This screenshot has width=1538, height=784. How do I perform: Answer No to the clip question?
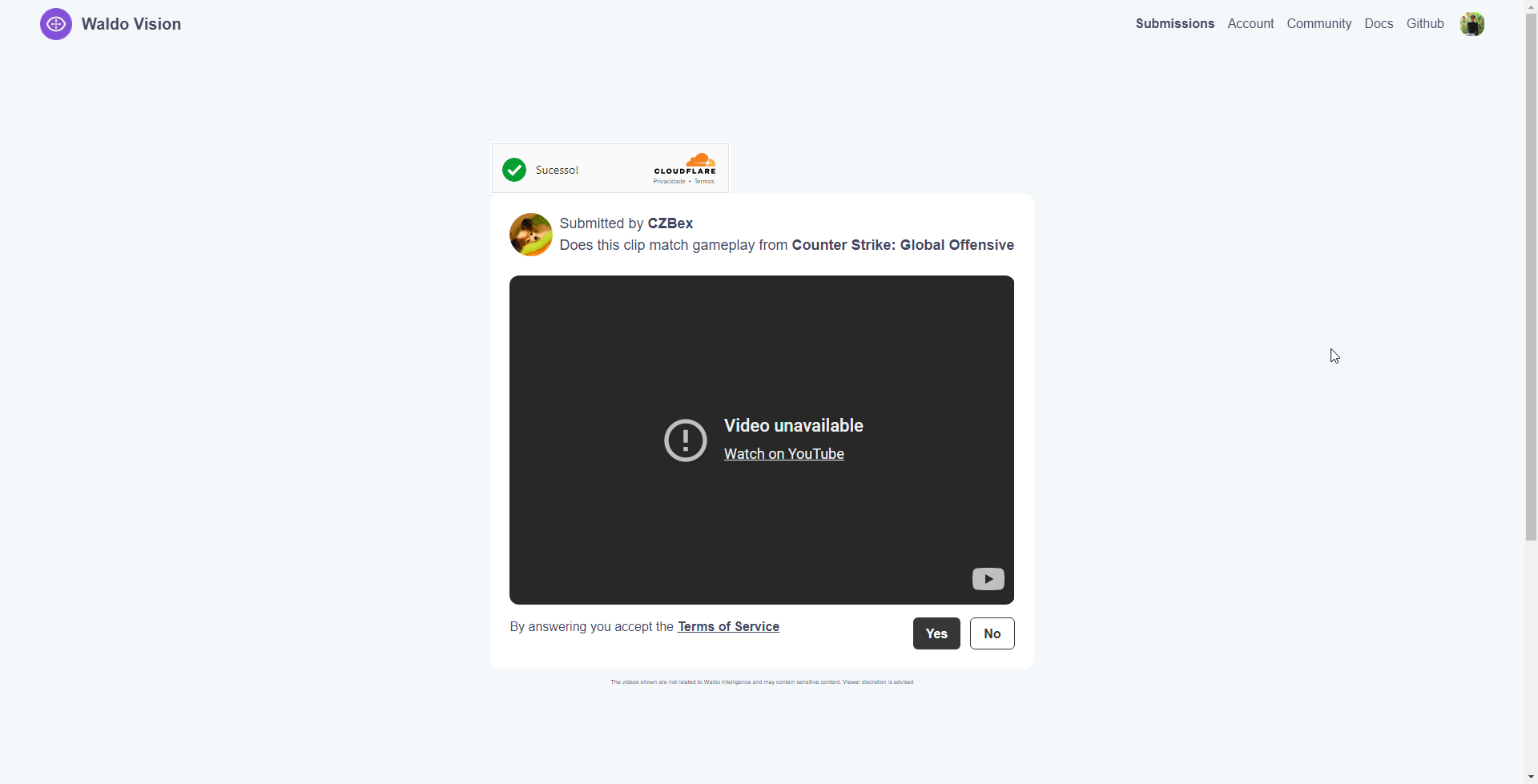(x=992, y=633)
